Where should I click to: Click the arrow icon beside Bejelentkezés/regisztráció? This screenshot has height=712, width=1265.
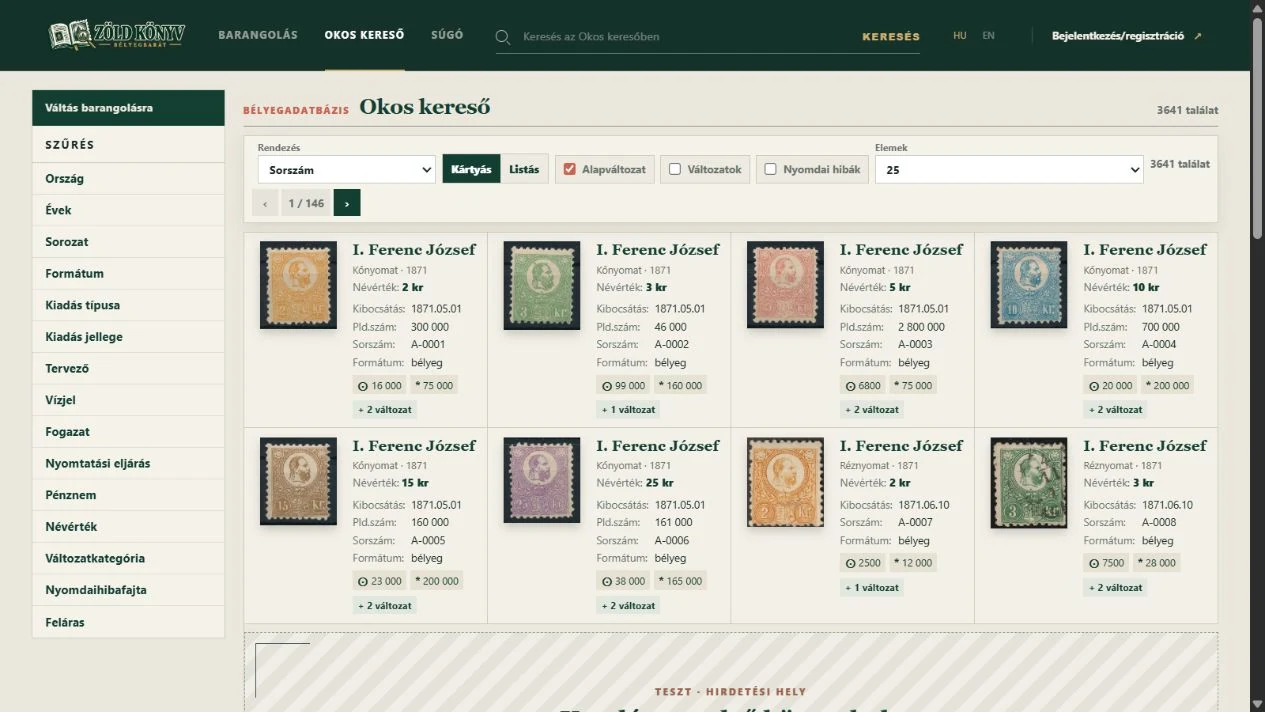[1198, 36]
